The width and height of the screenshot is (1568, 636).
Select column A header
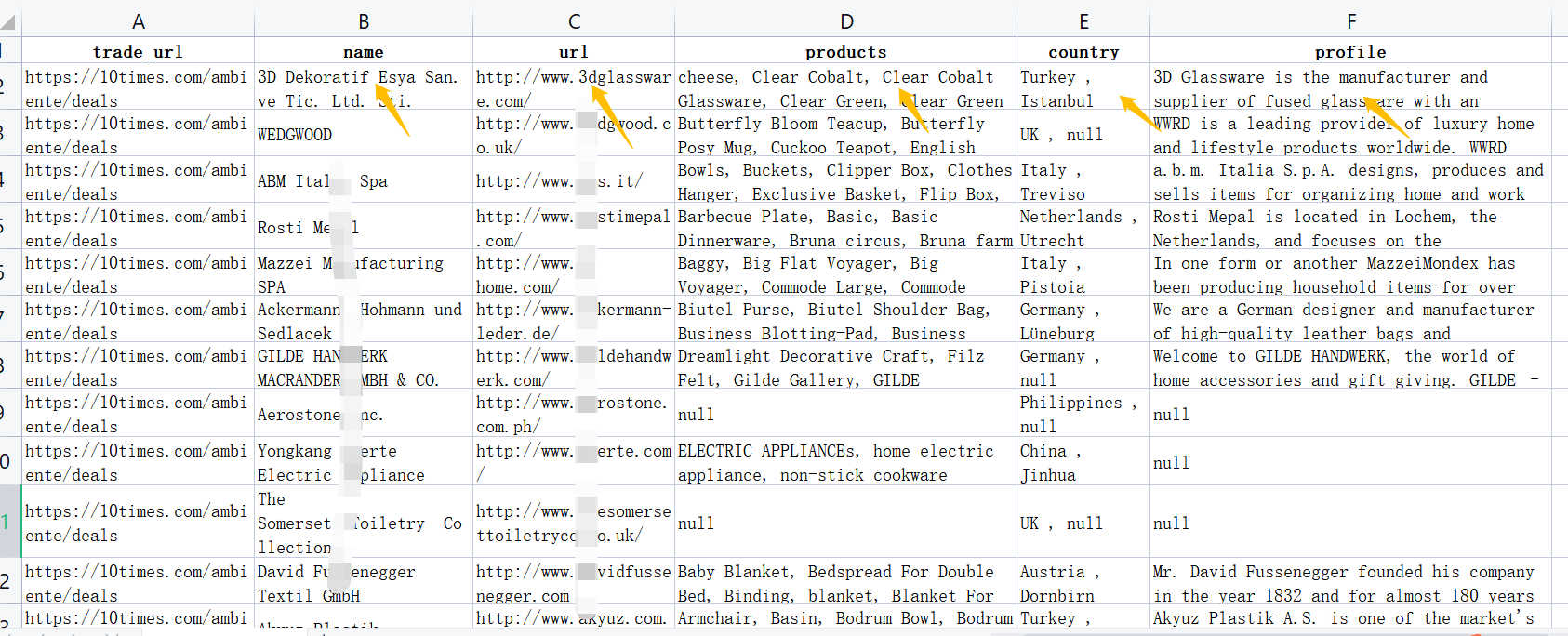click(138, 21)
